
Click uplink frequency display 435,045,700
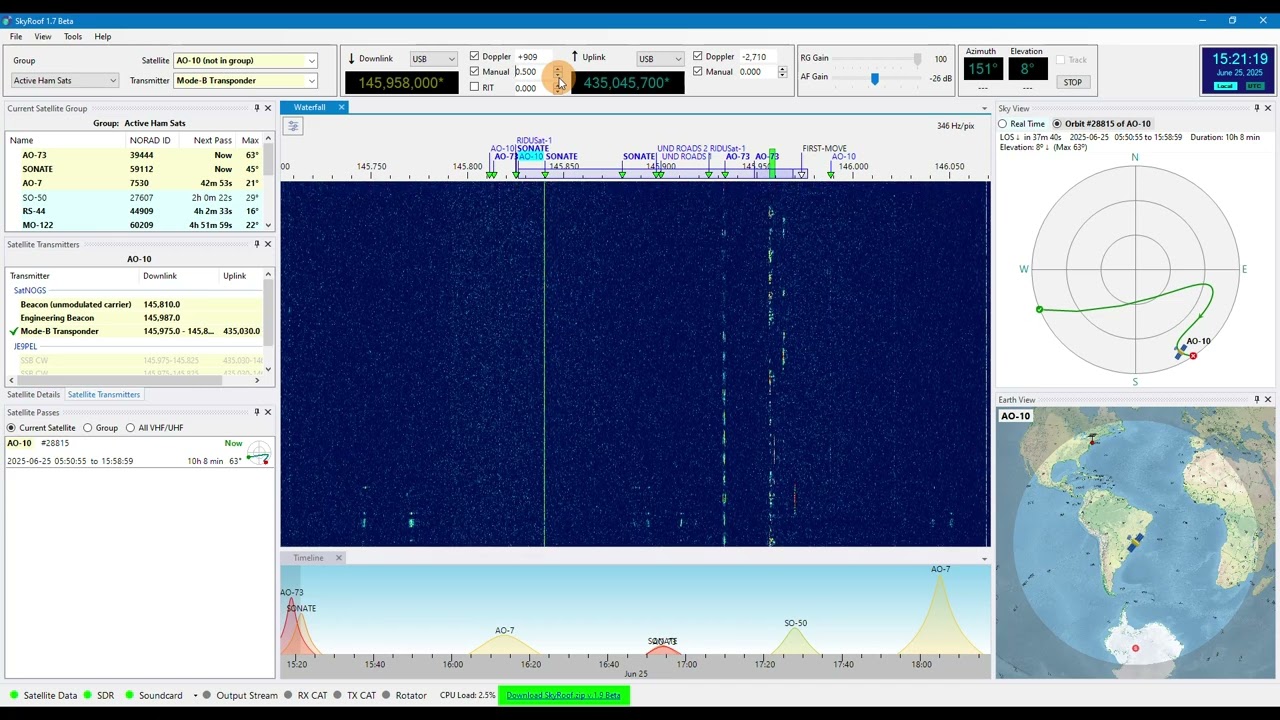pos(627,83)
